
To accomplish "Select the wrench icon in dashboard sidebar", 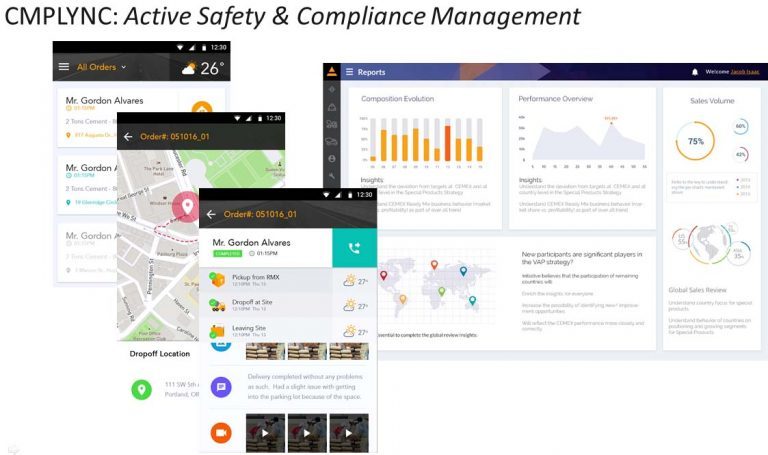I will pos(332,176).
